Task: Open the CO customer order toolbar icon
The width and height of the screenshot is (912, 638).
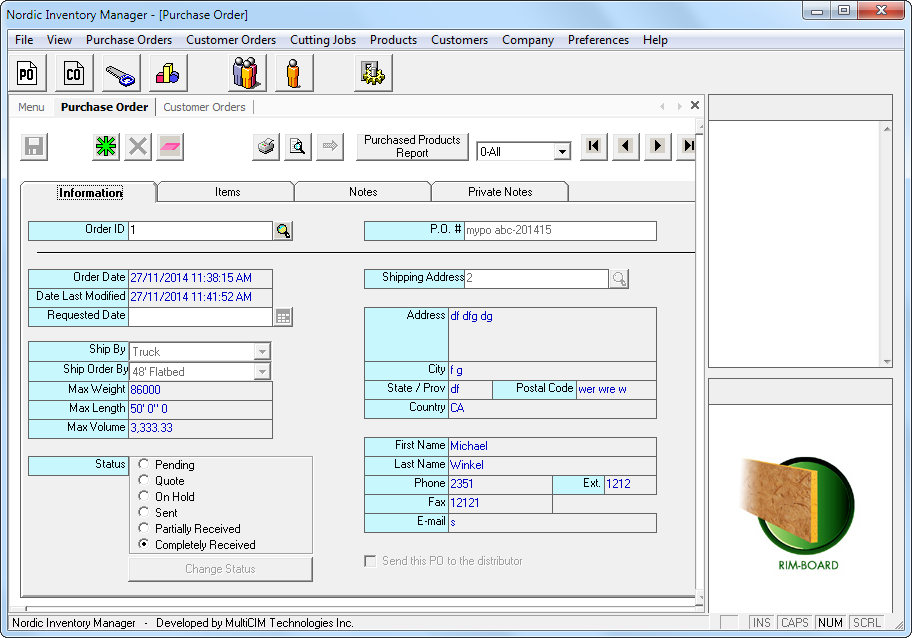Action: (74, 73)
